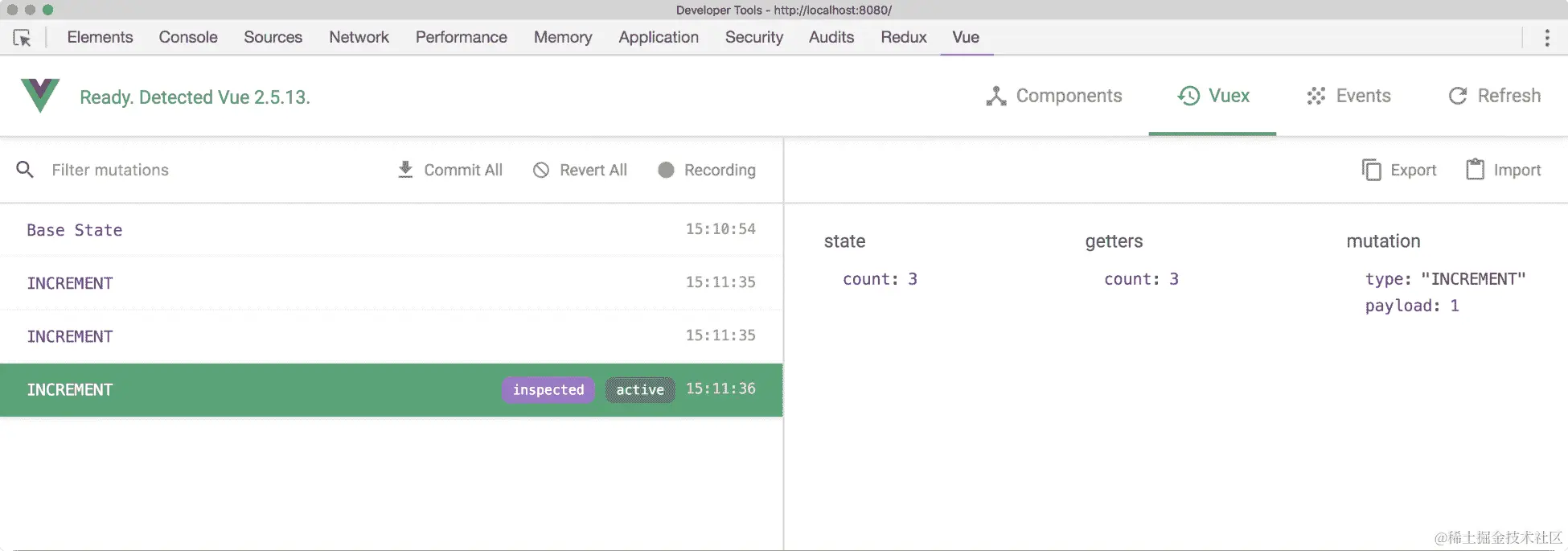This screenshot has height=551, width=1568.
Task: Click the timestamp 15:11:36
Action: click(720, 389)
